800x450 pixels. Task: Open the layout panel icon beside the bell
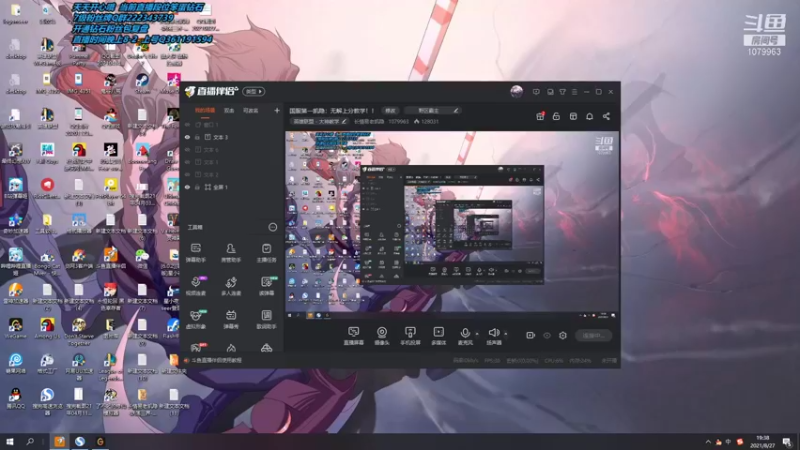point(573,116)
